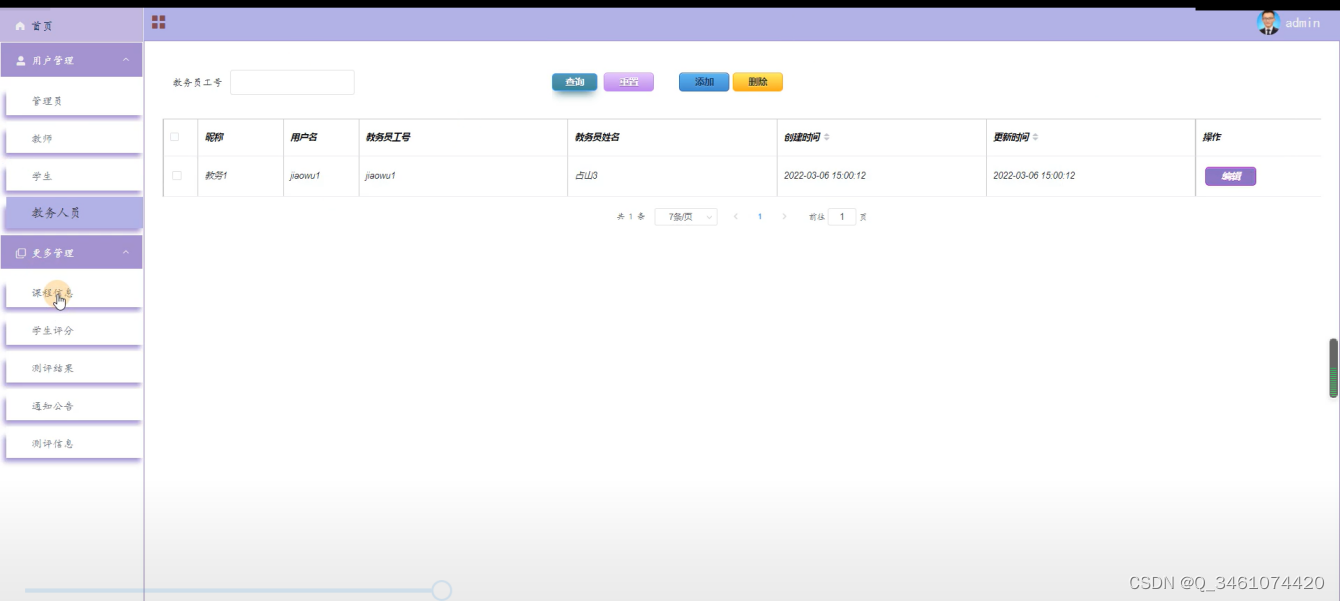Open the 教师 menu item
1340x601 pixels.
click(73, 139)
